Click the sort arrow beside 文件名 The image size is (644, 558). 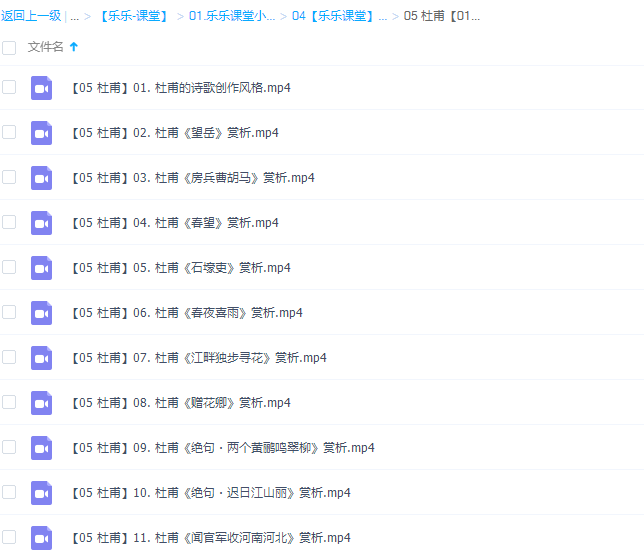[x=74, y=47]
